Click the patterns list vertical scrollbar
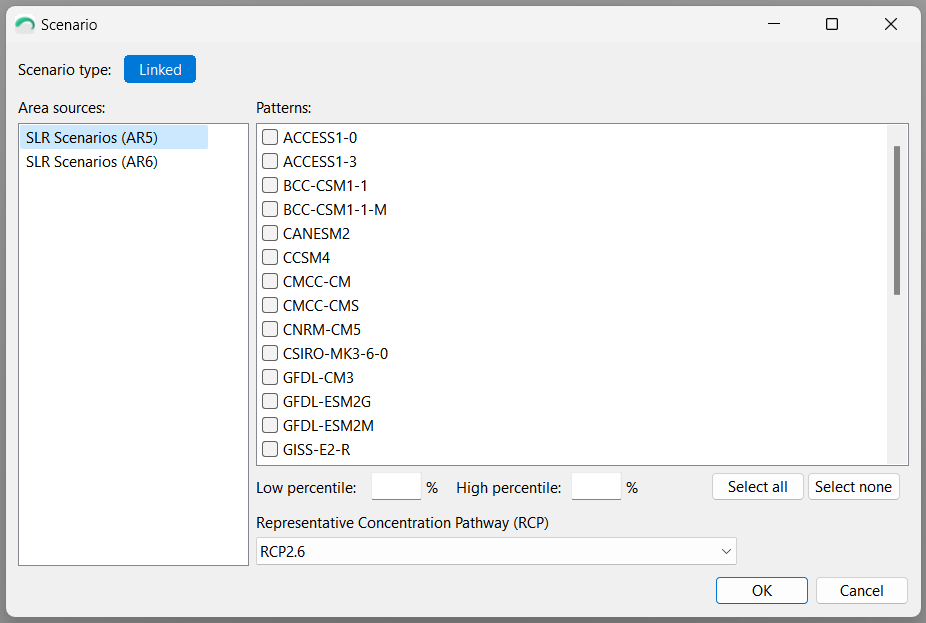This screenshot has width=926, height=623. click(x=897, y=220)
